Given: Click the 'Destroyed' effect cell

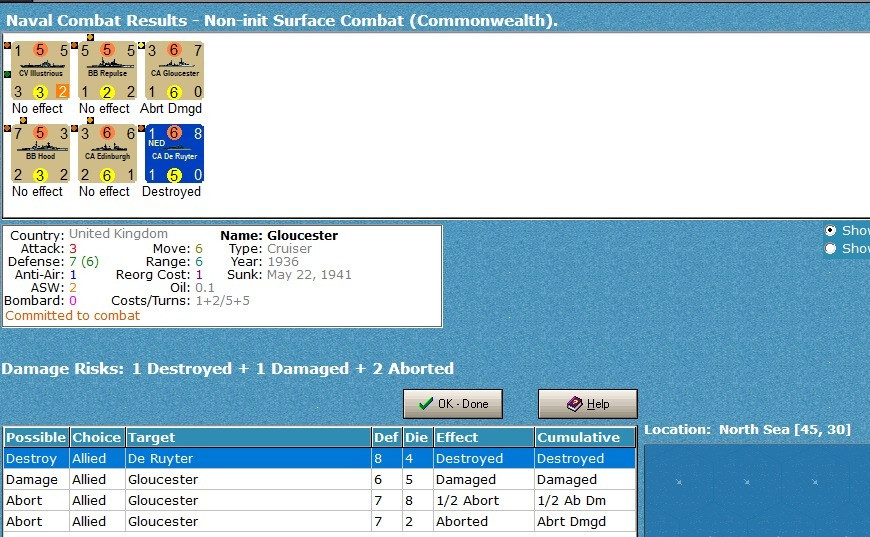Looking at the screenshot, I should tap(484, 458).
